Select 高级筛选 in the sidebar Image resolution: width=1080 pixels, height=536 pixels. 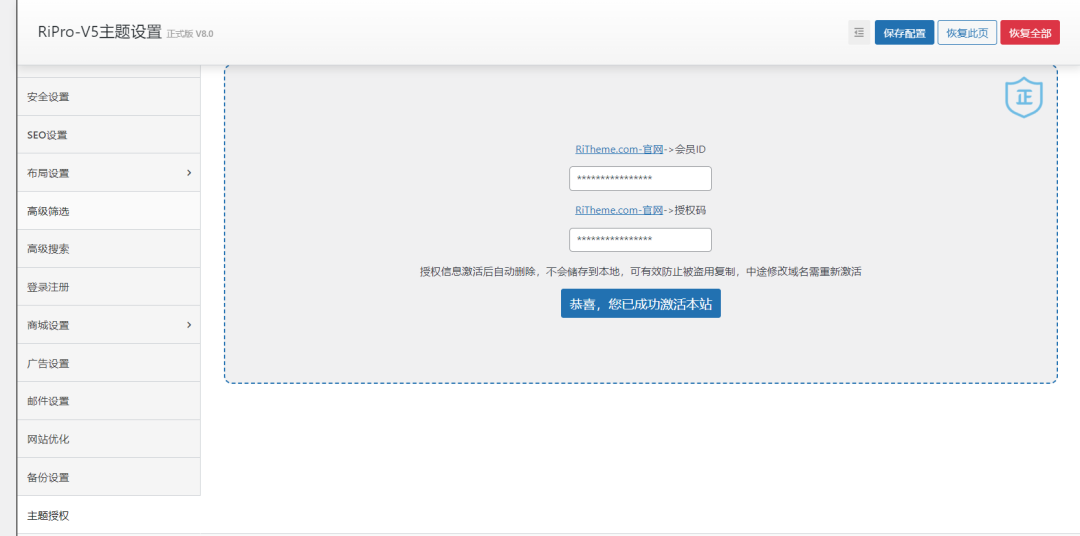(x=48, y=211)
